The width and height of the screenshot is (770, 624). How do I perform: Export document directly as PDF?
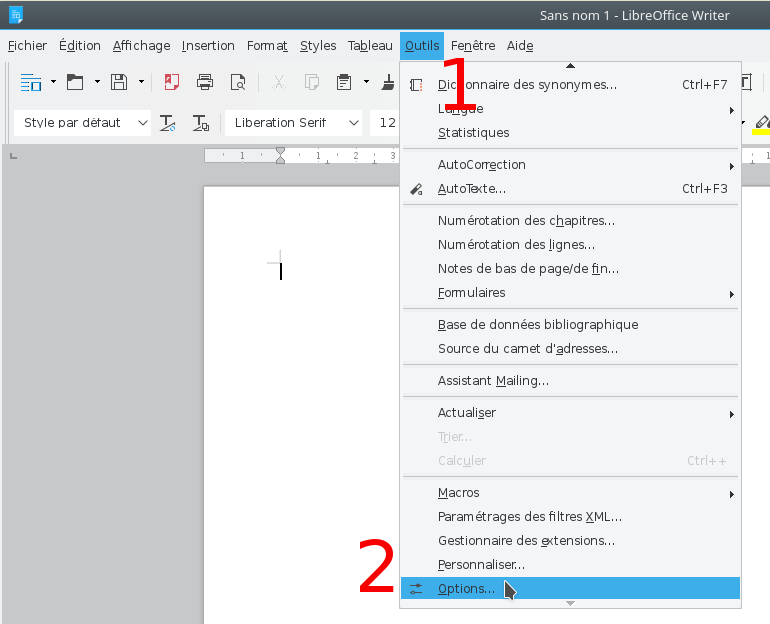tap(172, 82)
